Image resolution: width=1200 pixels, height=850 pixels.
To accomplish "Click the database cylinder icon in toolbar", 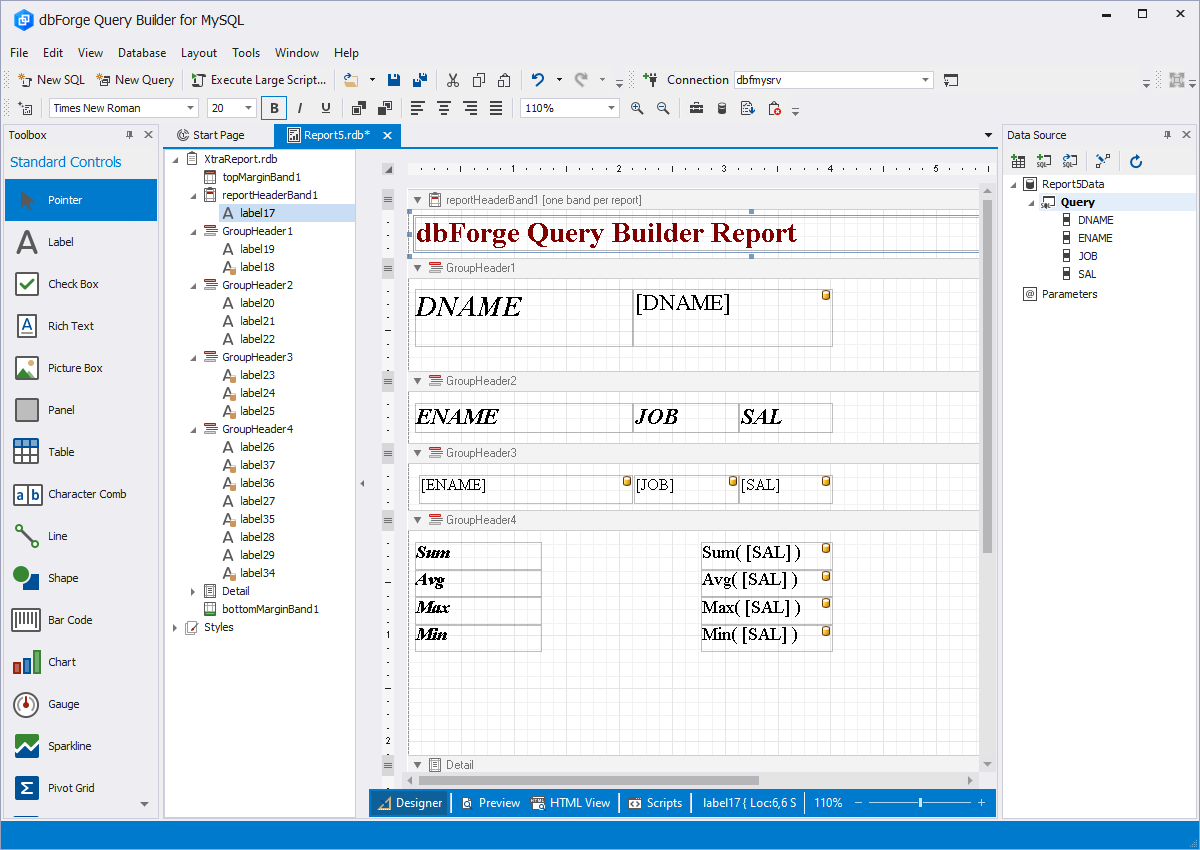I will 722,108.
